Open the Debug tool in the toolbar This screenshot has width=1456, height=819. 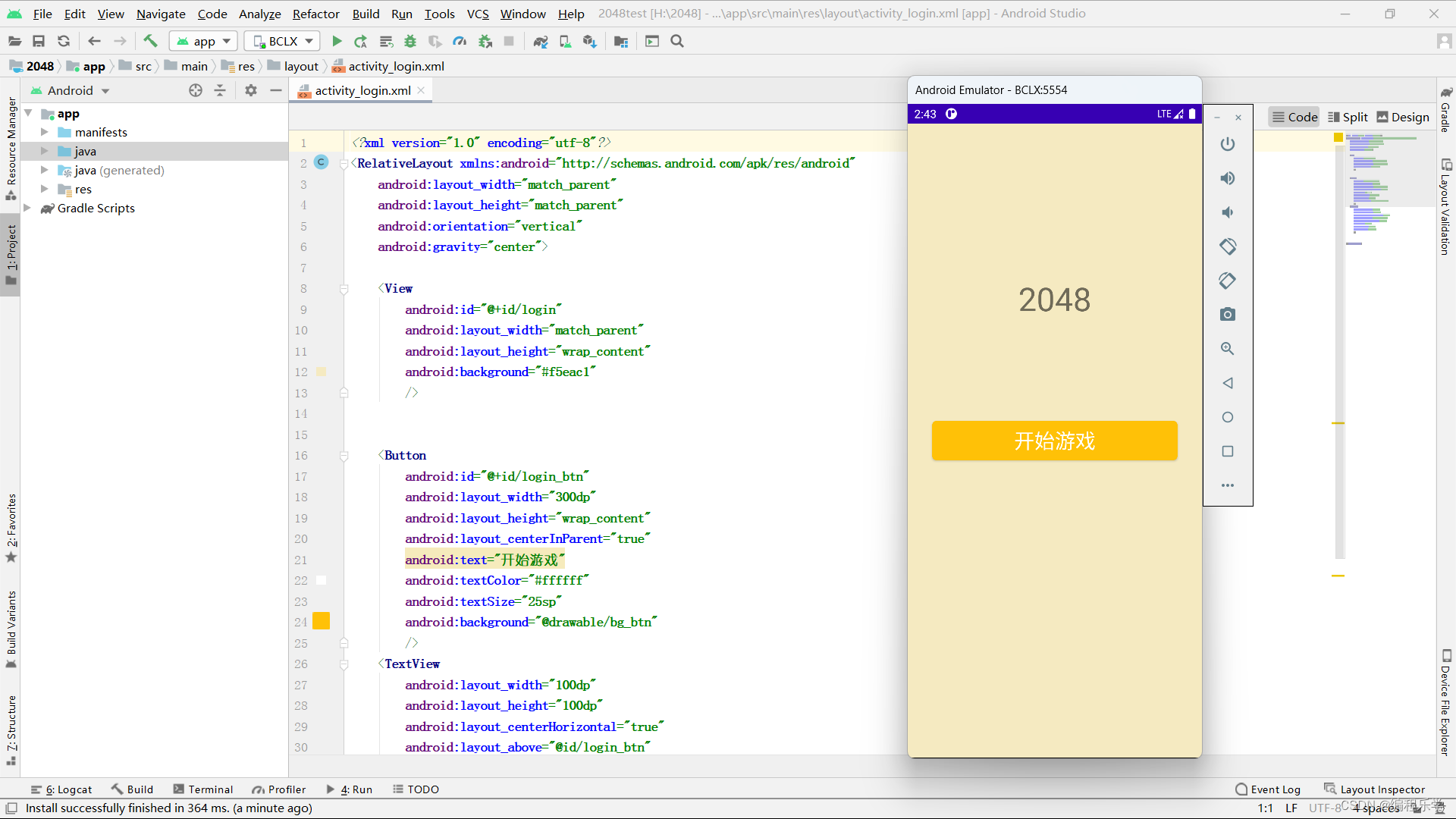point(409,41)
